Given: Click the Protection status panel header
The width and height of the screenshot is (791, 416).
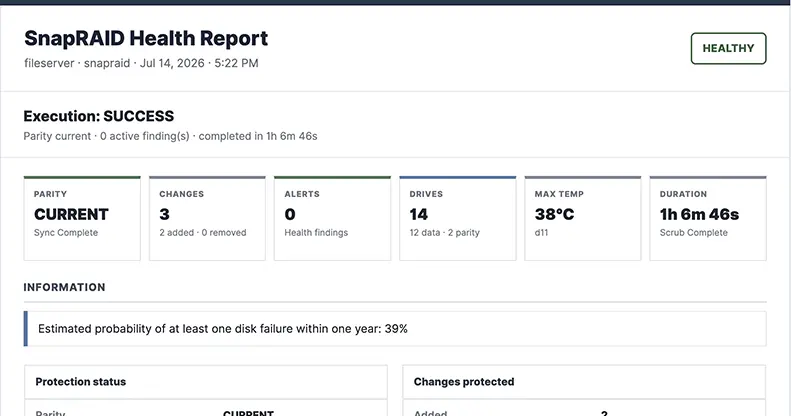Looking at the screenshot, I should point(206,382).
